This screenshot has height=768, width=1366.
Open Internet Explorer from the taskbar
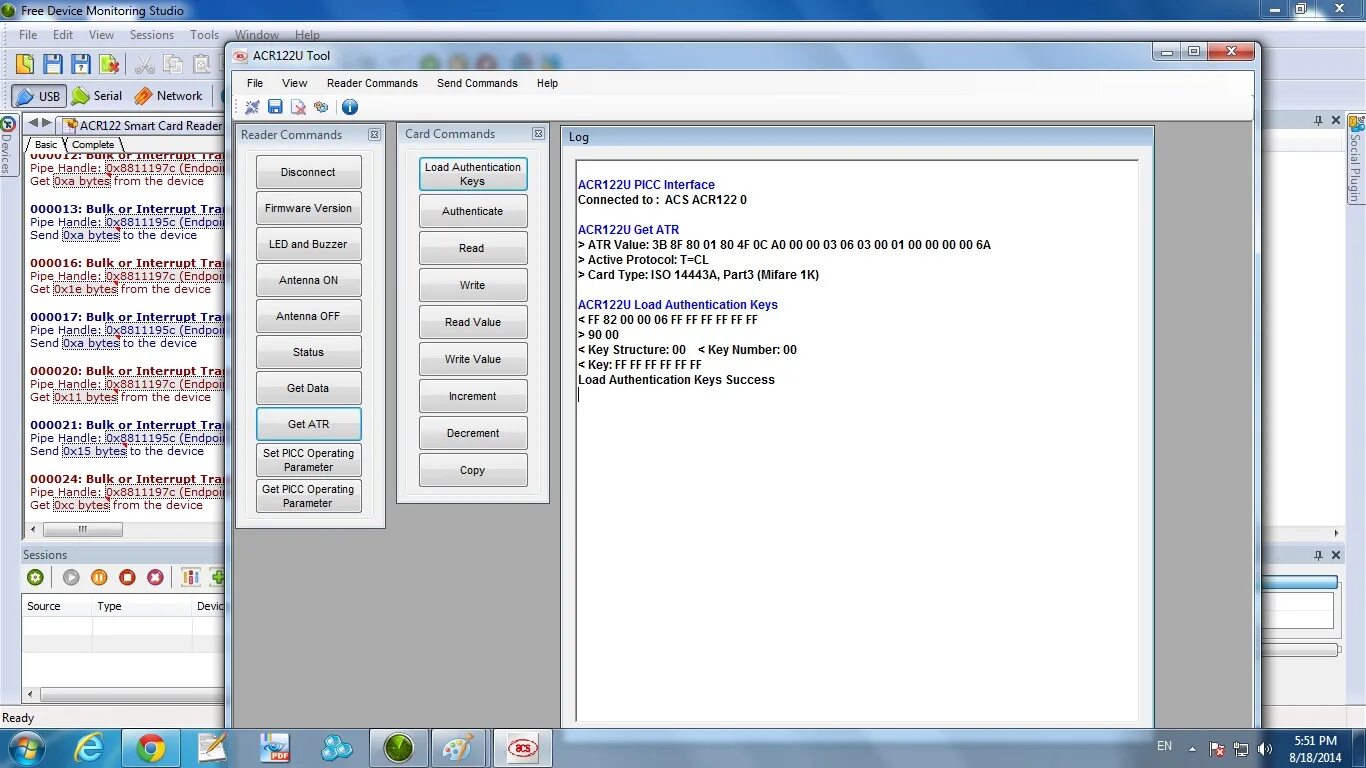90,748
